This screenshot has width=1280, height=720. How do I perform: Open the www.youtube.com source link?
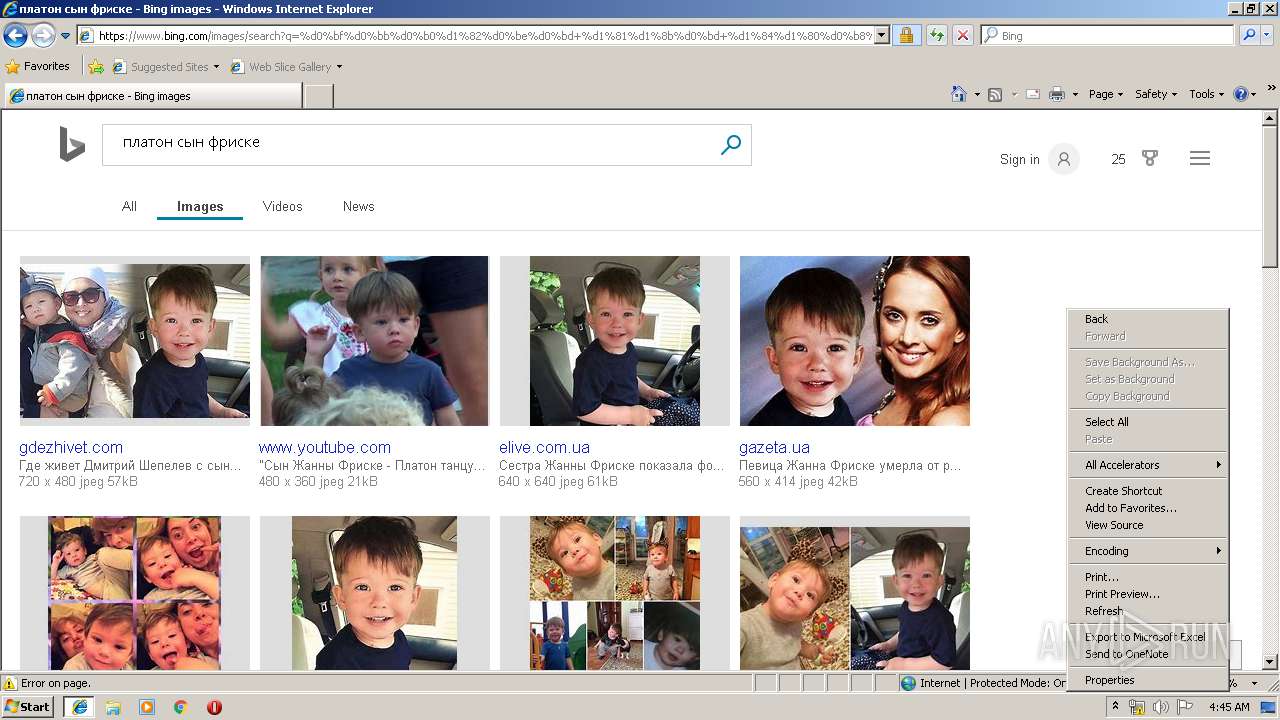(x=324, y=447)
